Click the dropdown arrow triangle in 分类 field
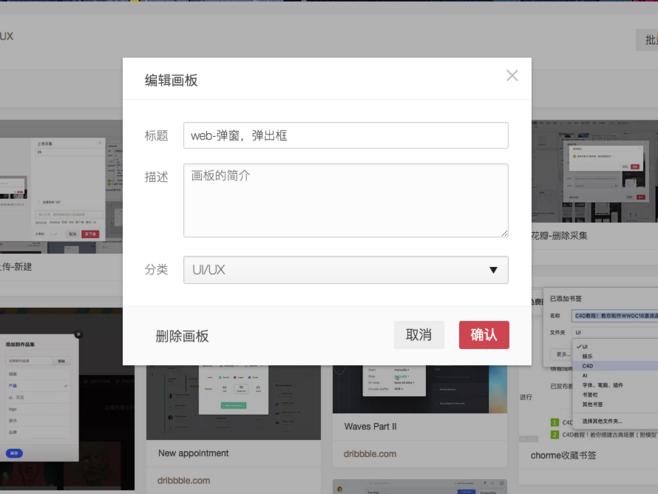658x494 pixels. [494, 270]
